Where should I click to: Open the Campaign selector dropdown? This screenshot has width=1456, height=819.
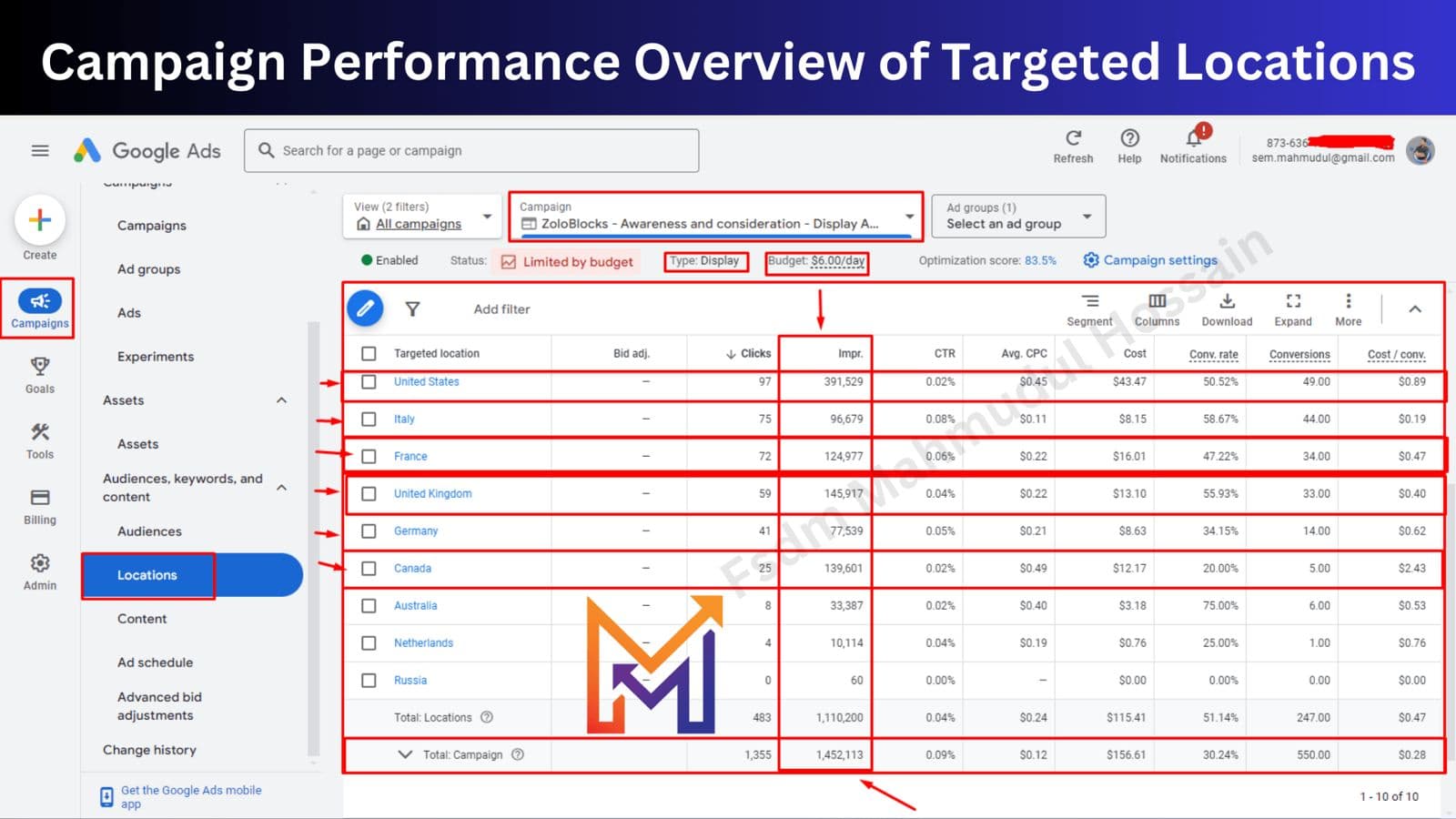(716, 217)
